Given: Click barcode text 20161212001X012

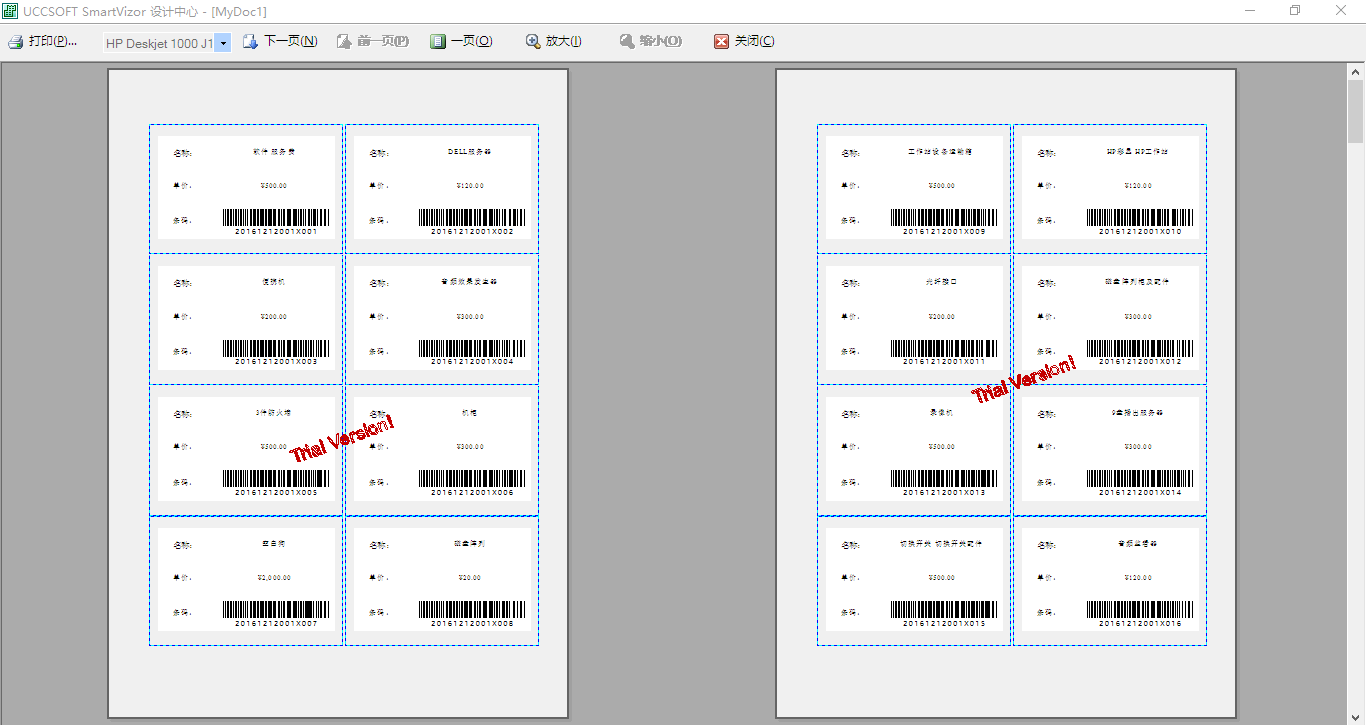Looking at the screenshot, I should [1140, 362].
